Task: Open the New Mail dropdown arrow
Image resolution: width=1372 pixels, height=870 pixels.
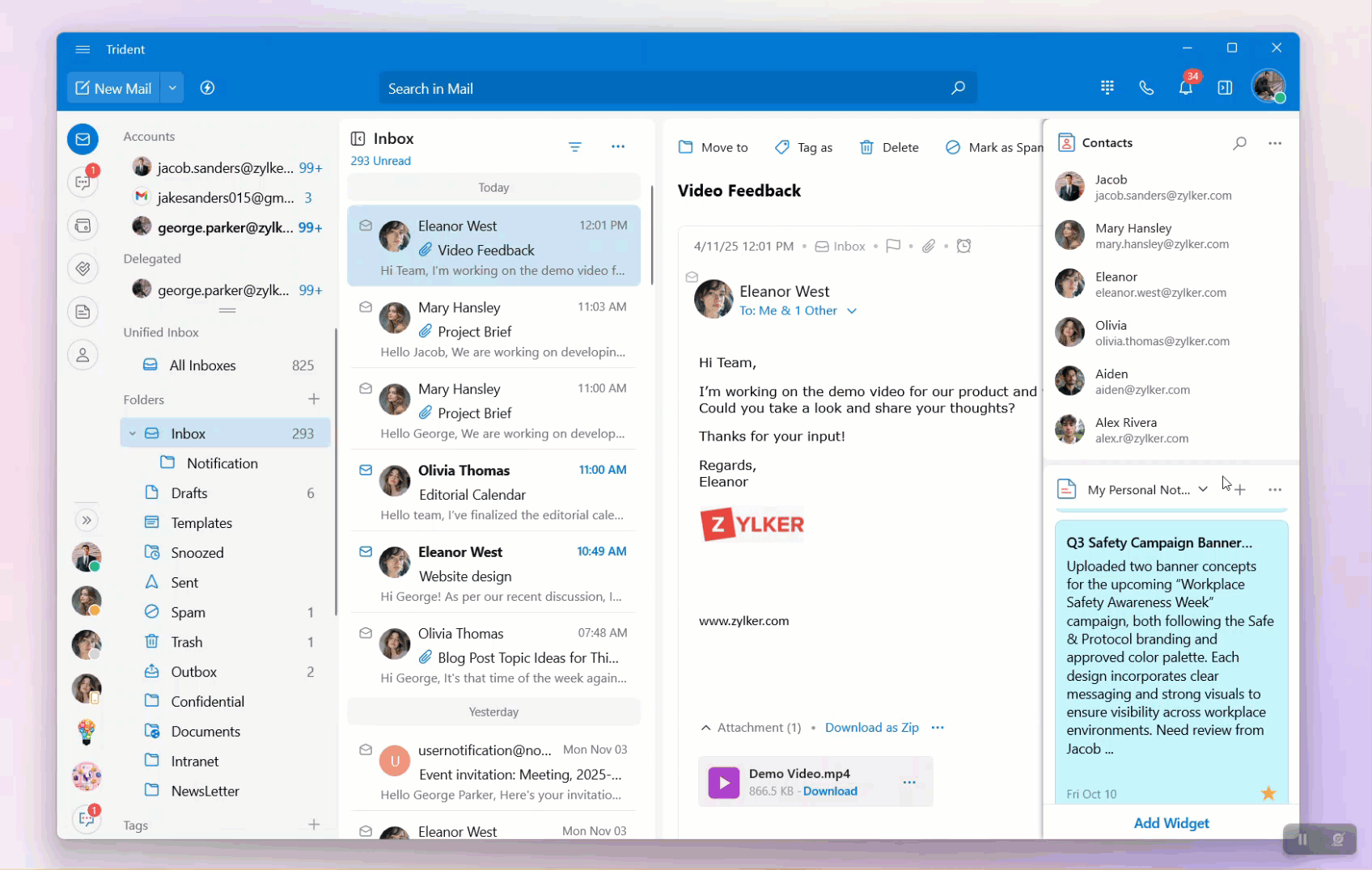Action: tap(172, 88)
